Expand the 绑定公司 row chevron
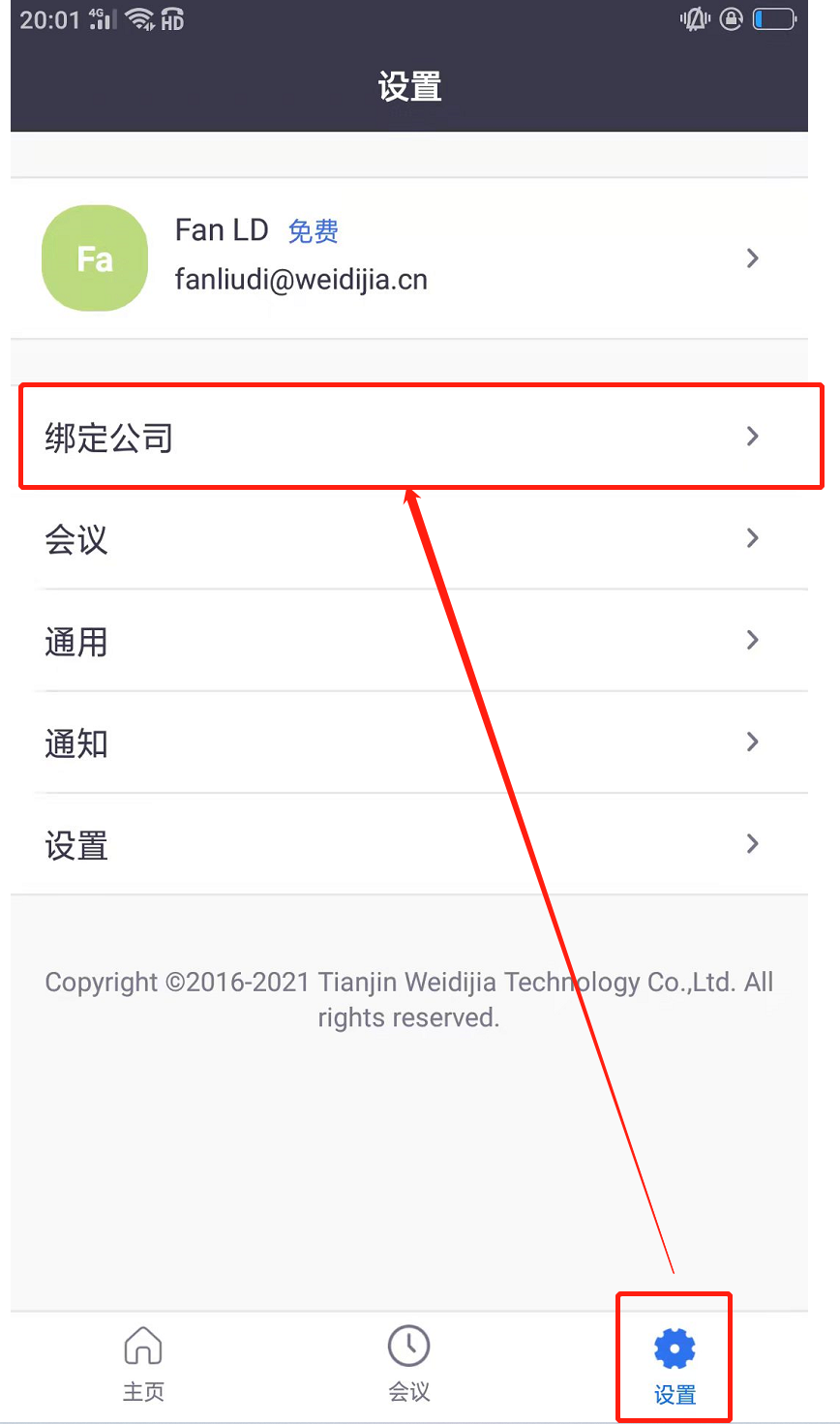This screenshot has height=1424, width=840. click(753, 437)
